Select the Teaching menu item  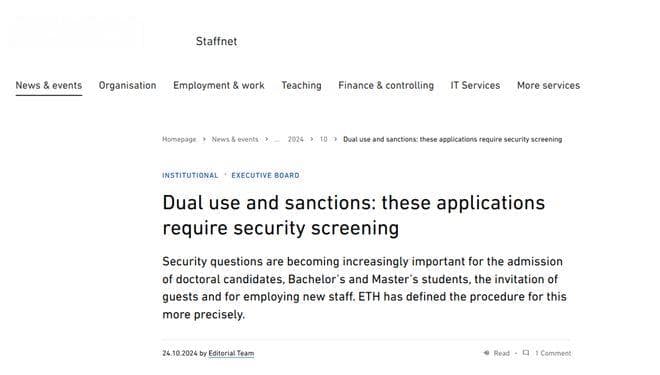(301, 85)
